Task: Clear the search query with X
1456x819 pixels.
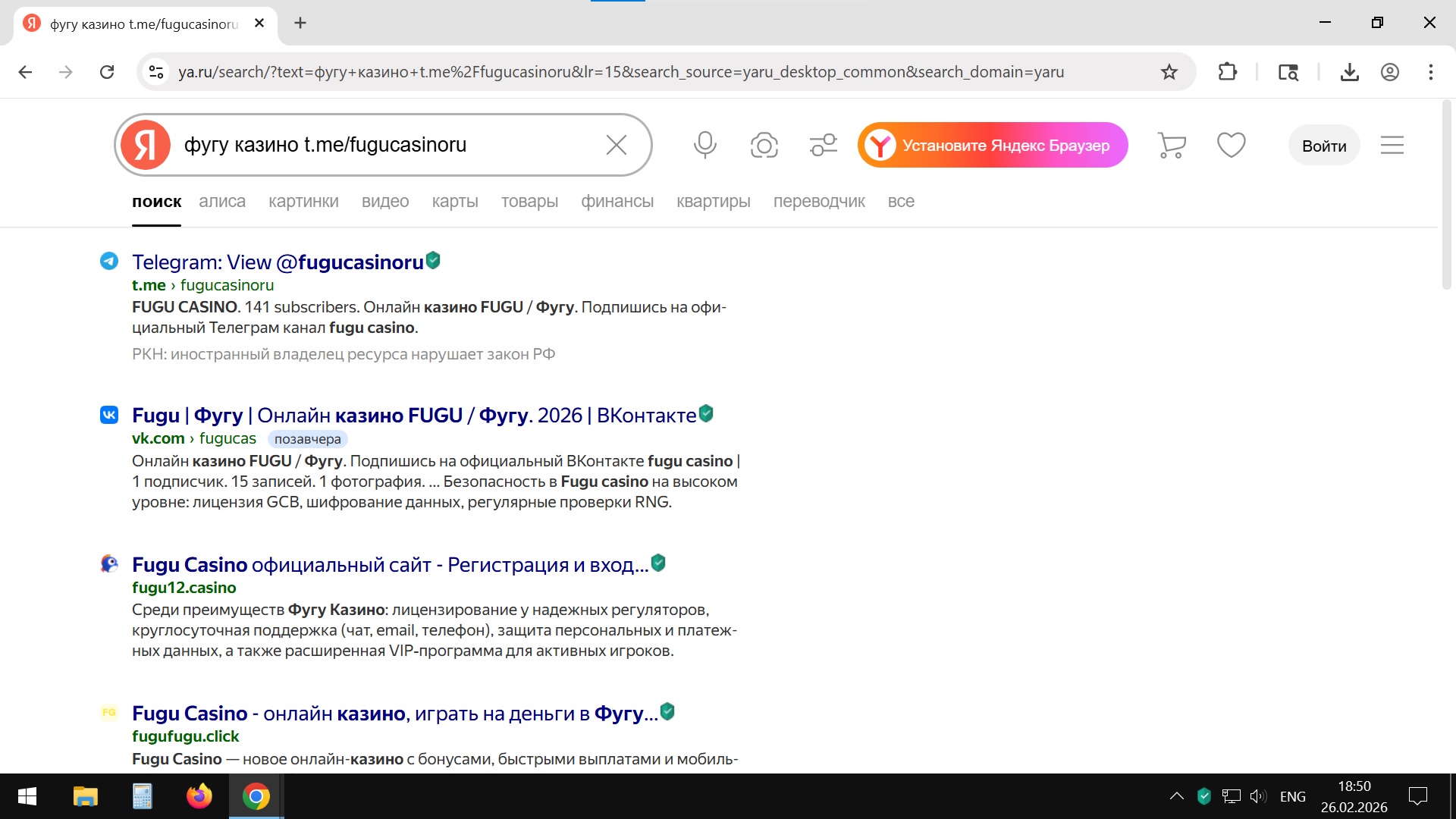Action: 616,145
